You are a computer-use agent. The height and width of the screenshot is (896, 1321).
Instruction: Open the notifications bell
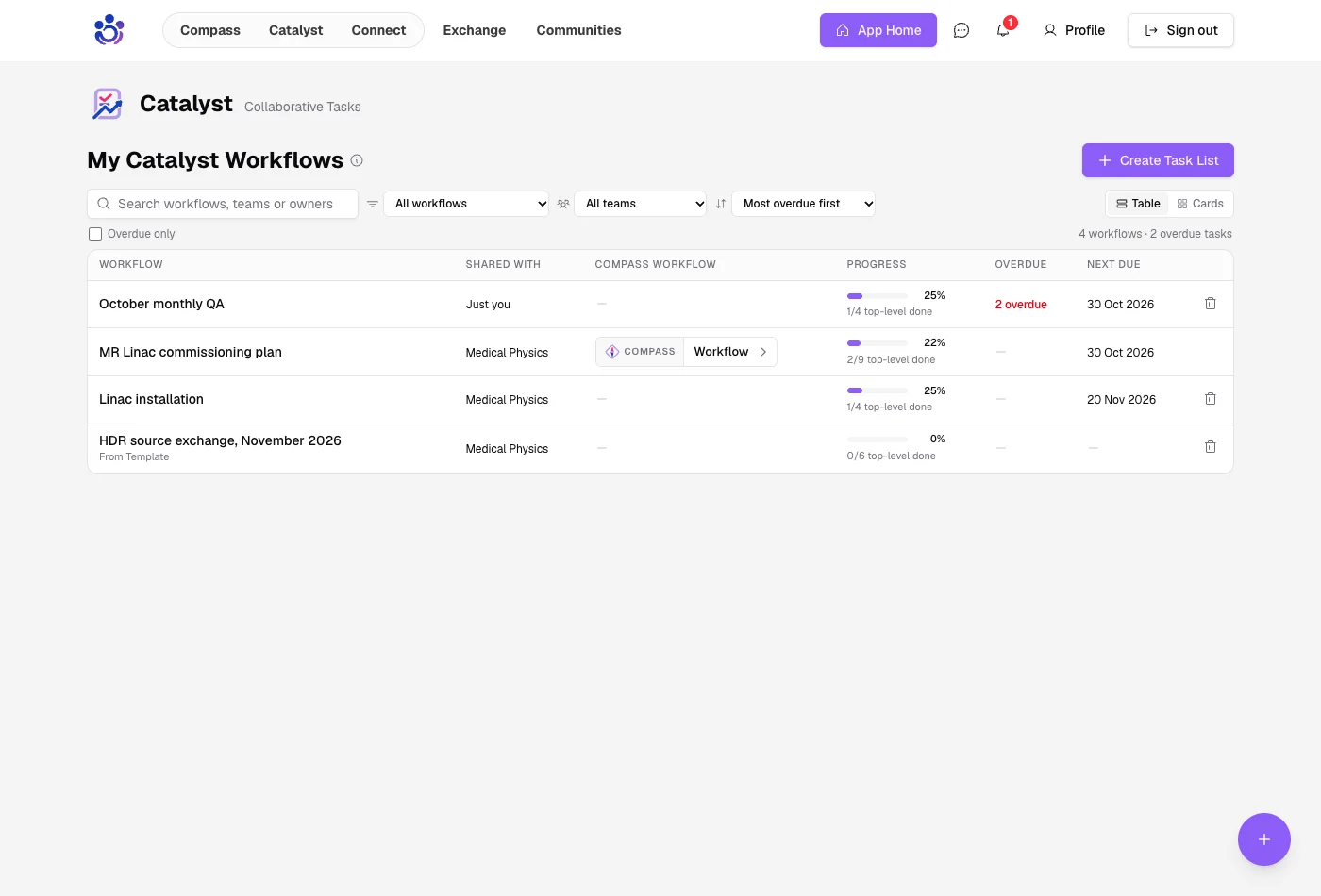tap(1003, 30)
